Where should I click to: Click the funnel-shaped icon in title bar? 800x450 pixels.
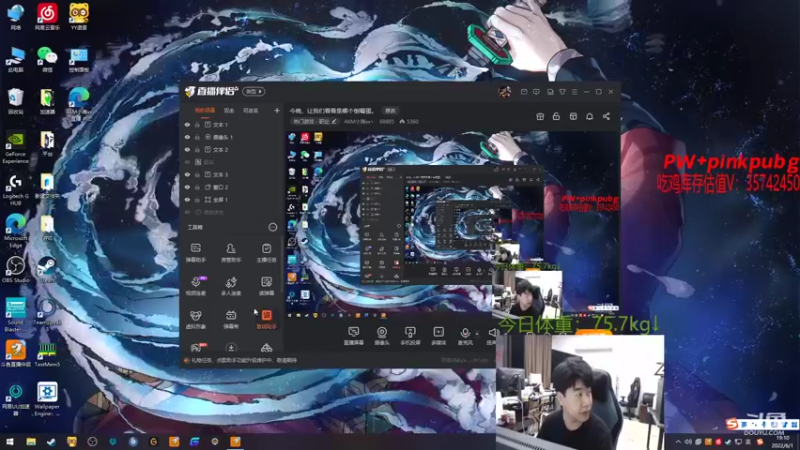[562, 92]
